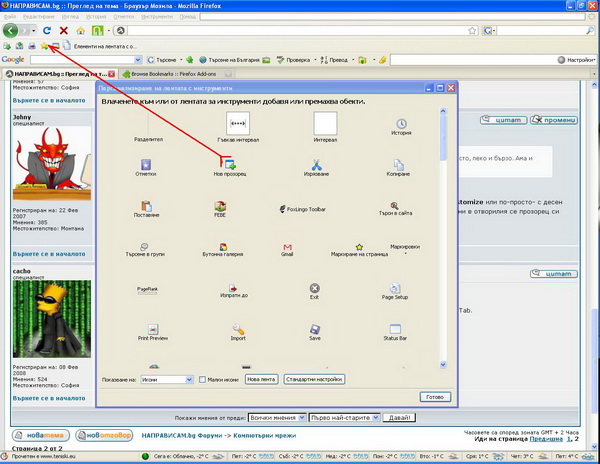Click the green Back navigation arrow
This screenshot has width=600, height=464.
coord(10,31)
